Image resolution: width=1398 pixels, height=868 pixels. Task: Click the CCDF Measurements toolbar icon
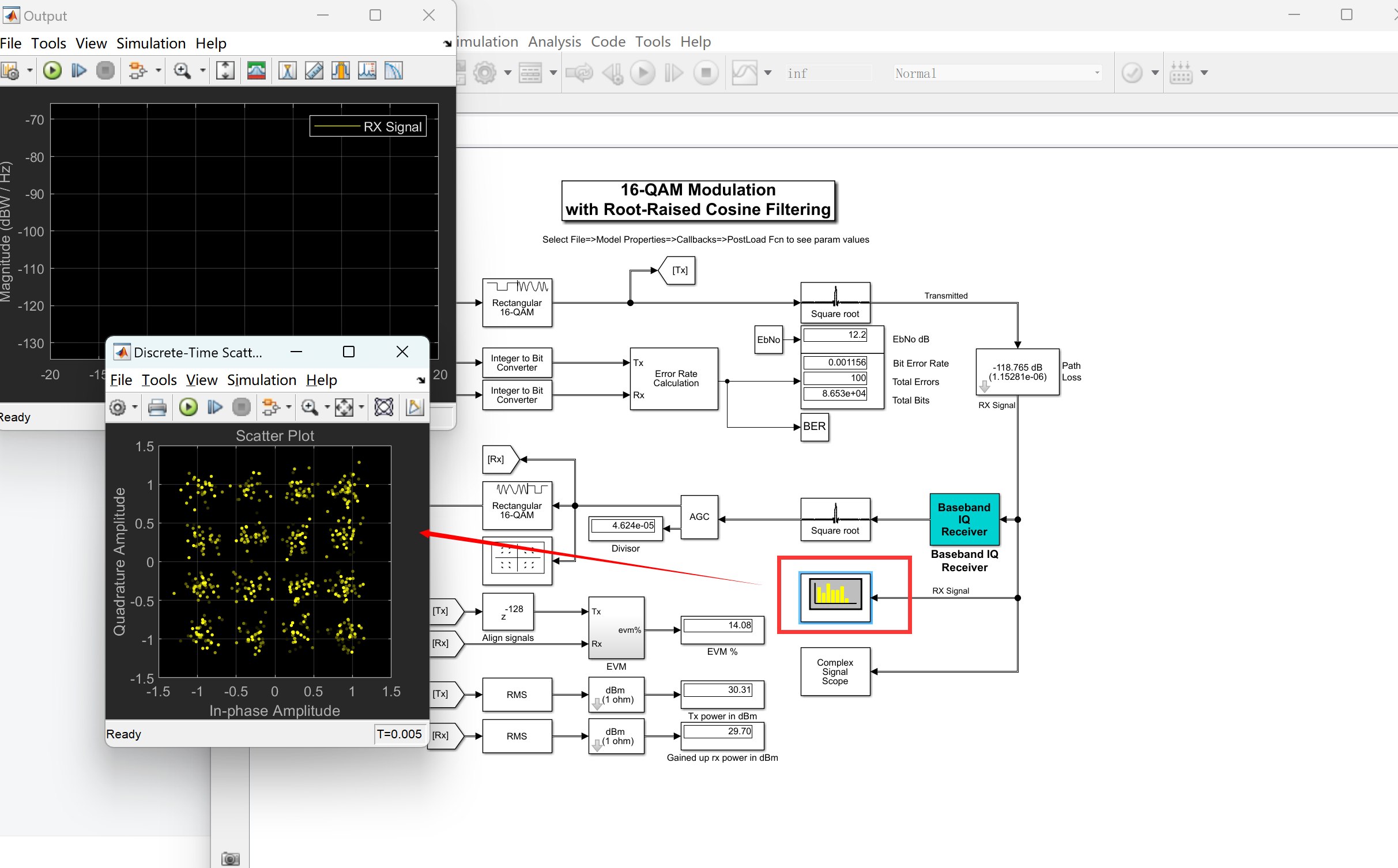click(x=394, y=71)
